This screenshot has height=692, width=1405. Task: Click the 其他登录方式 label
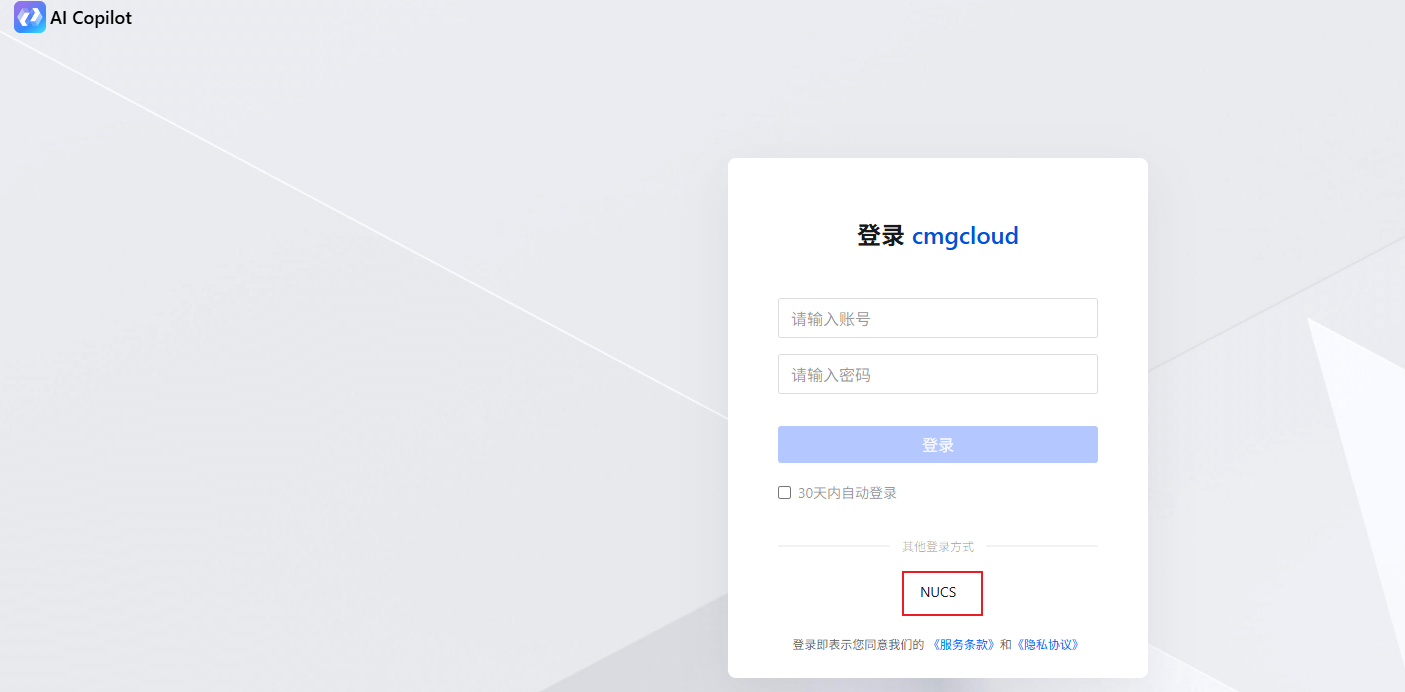938,547
